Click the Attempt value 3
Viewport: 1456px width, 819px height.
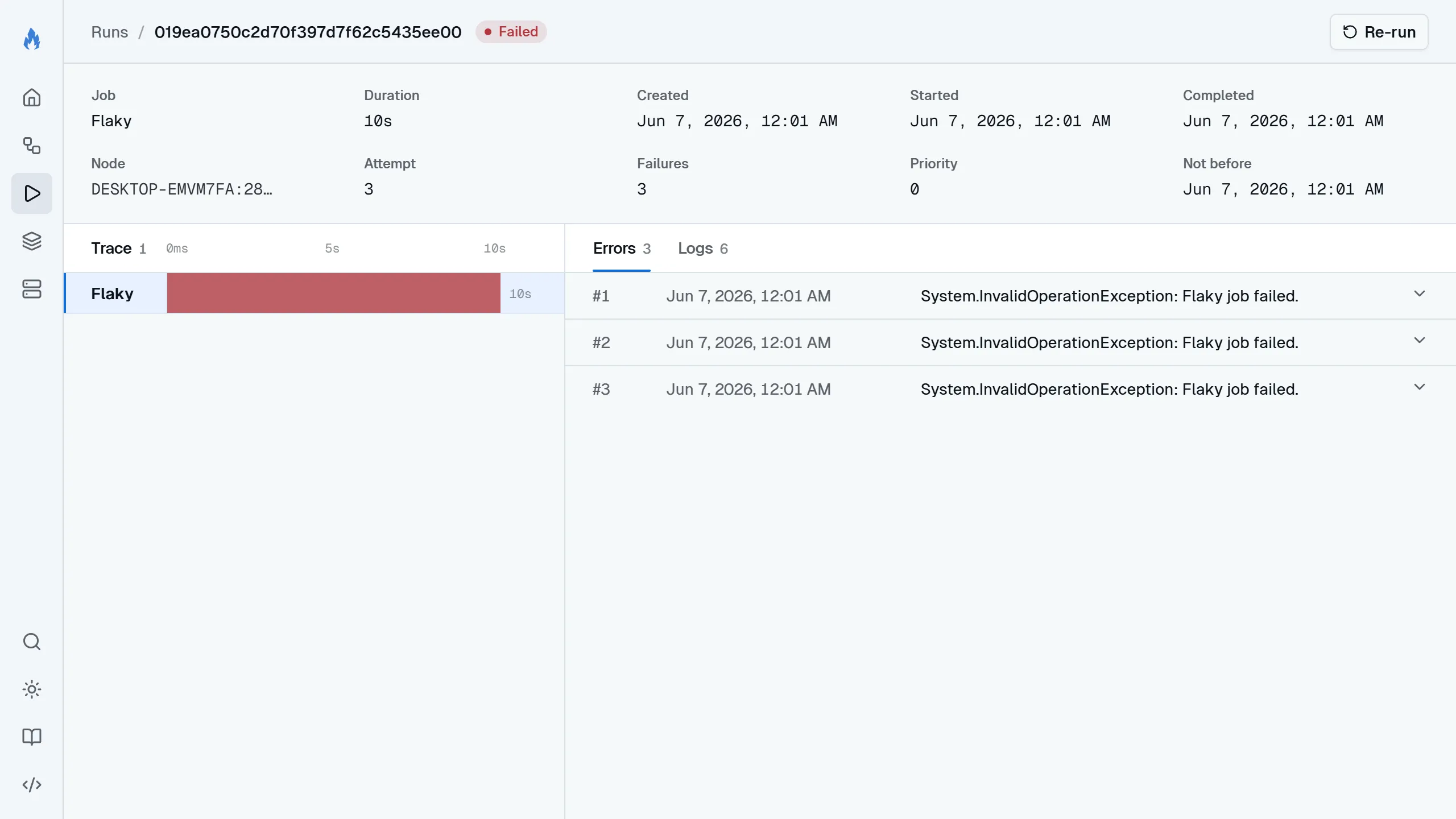369,189
